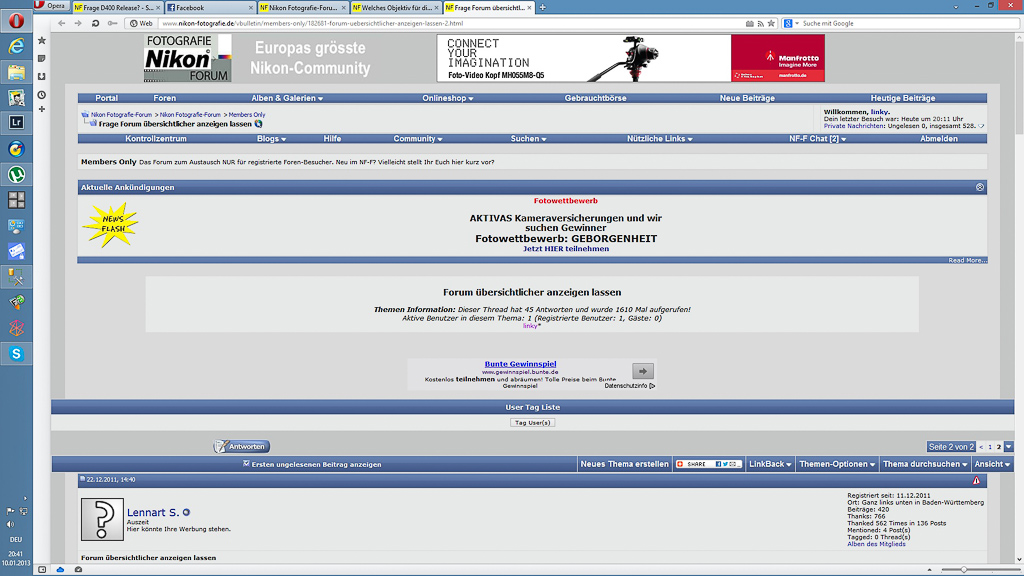Switch to Nikon Fotografie-Forum tab

click(x=302, y=8)
